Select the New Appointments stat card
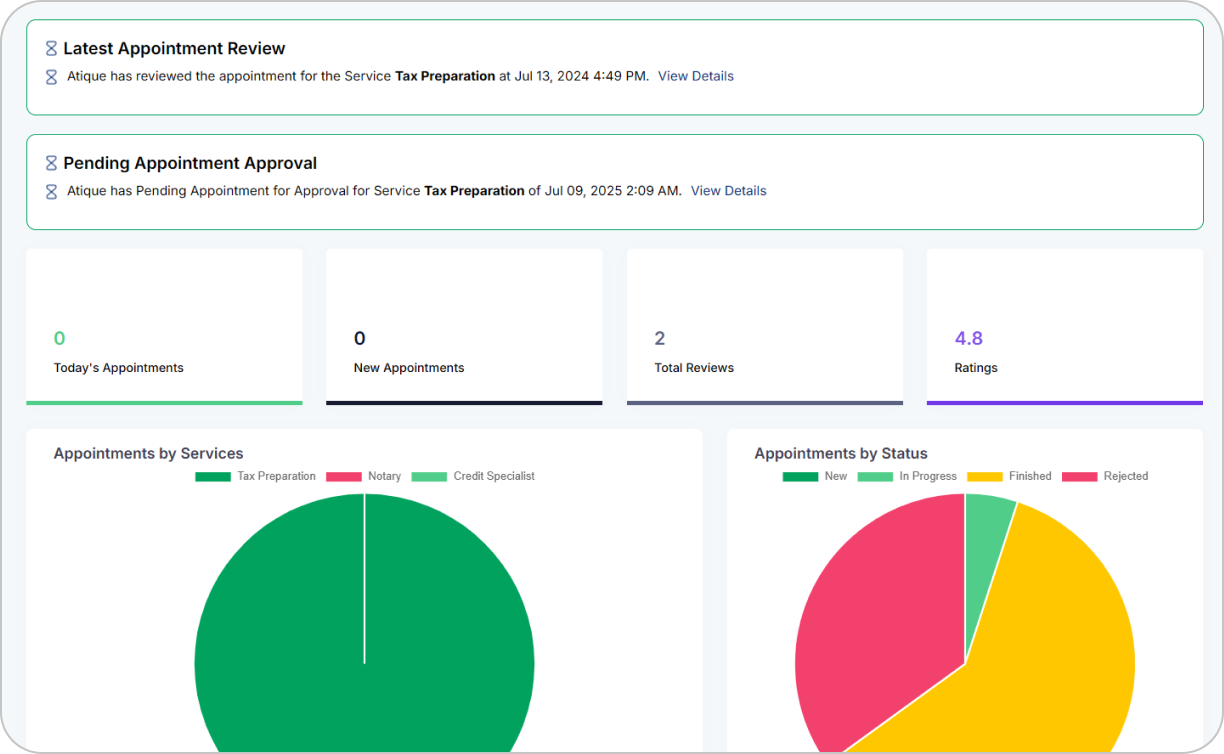This screenshot has width=1224, height=754. (464, 327)
